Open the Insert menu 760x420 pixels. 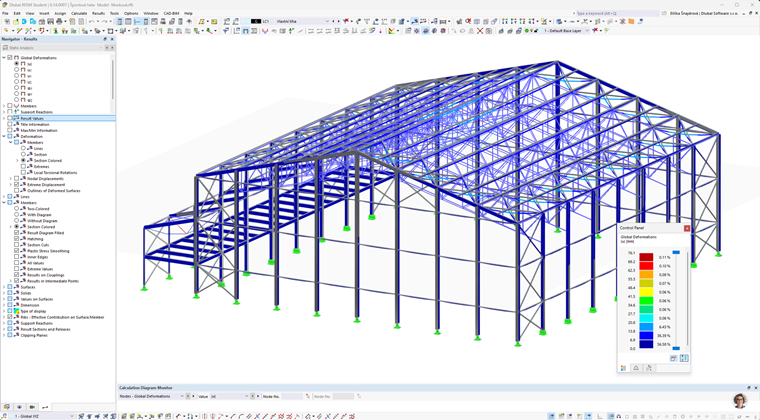(x=44, y=14)
